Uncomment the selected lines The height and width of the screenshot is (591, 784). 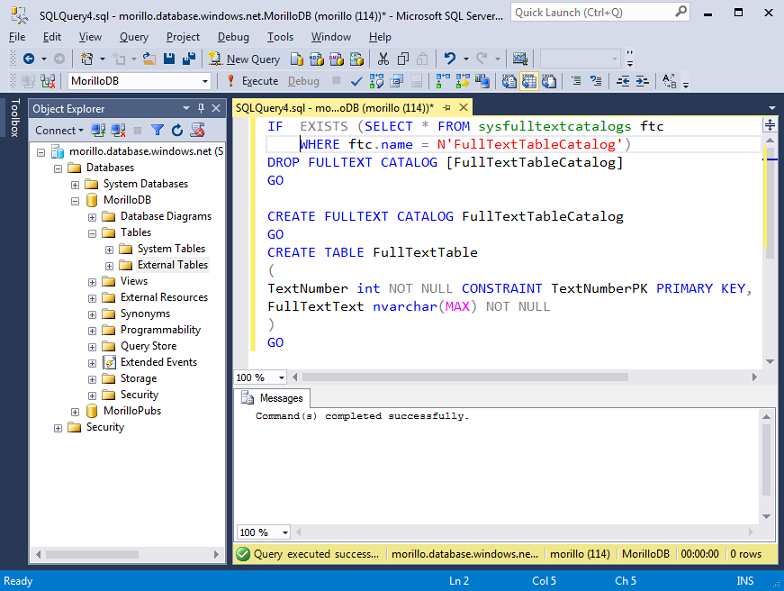pyautogui.click(x=596, y=81)
